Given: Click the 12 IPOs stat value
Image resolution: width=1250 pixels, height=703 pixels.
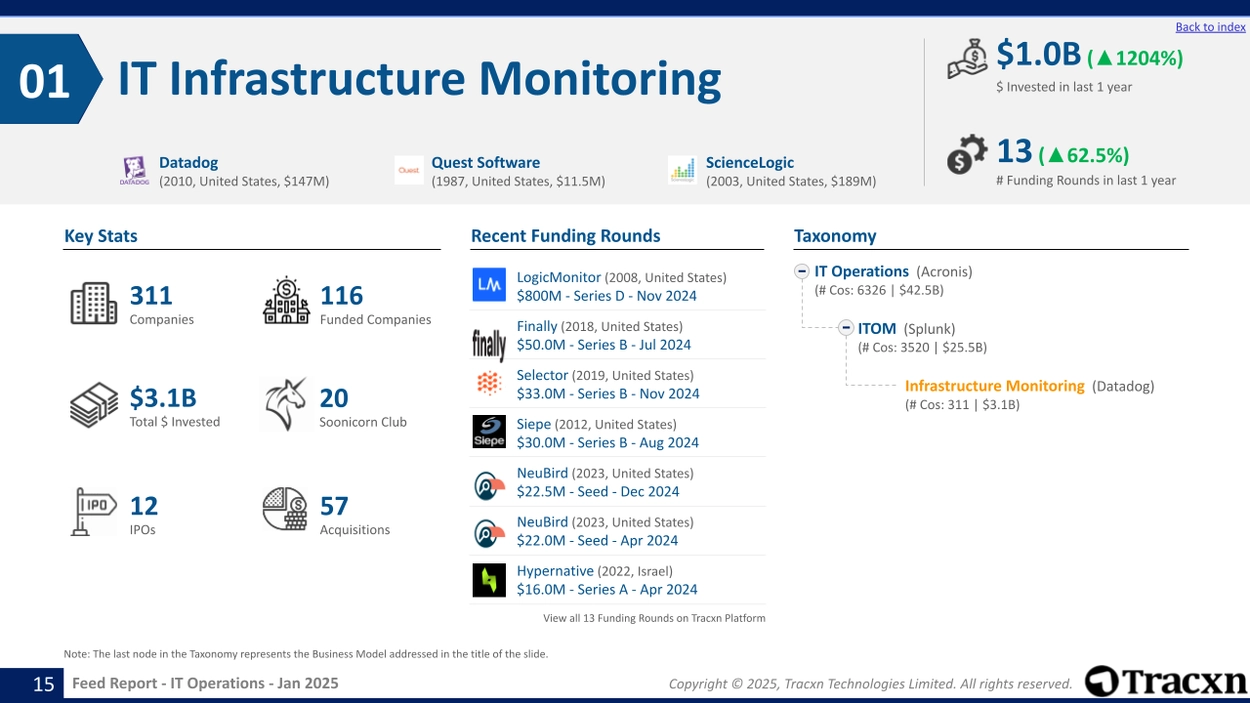Looking at the screenshot, I should point(144,505).
